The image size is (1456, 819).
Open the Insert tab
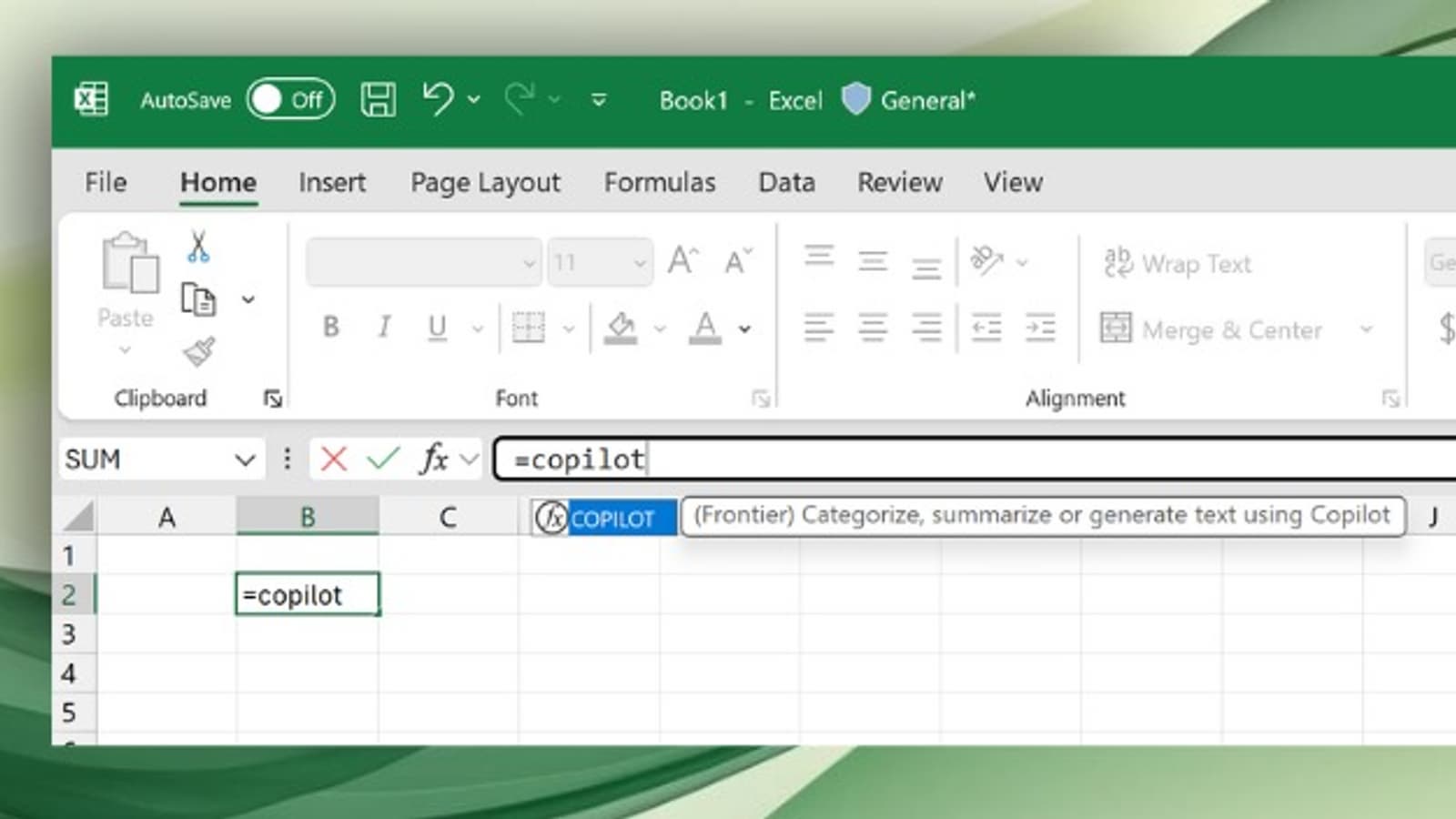pyautogui.click(x=332, y=182)
